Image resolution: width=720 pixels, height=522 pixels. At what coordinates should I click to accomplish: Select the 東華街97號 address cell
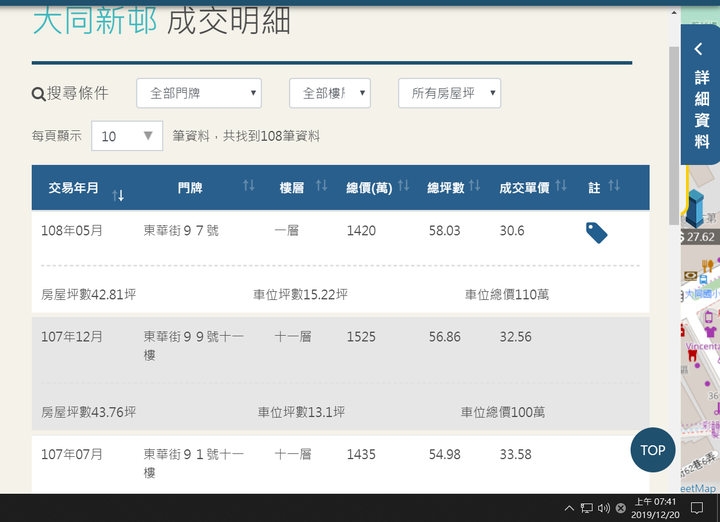tap(181, 230)
